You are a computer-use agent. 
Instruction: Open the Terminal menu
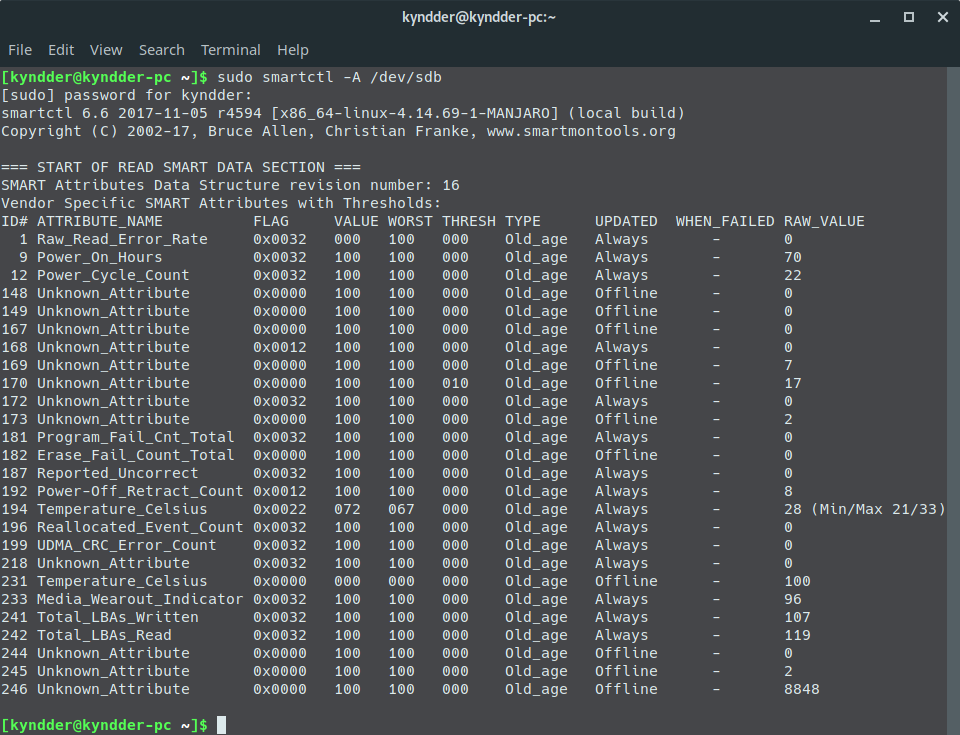tap(231, 50)
